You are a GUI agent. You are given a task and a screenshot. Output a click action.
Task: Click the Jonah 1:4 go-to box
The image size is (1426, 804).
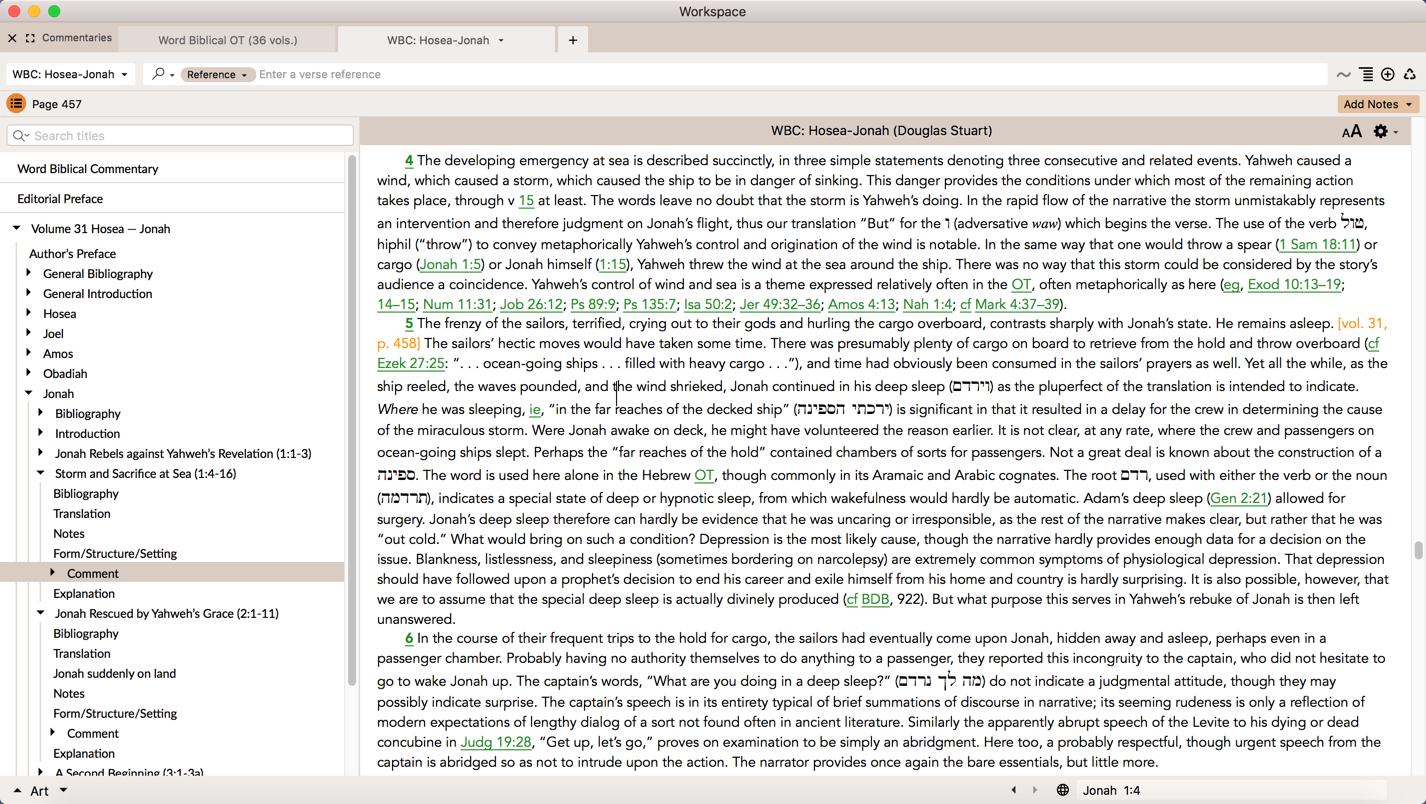pyautogui.click(x=1232, y=790)
